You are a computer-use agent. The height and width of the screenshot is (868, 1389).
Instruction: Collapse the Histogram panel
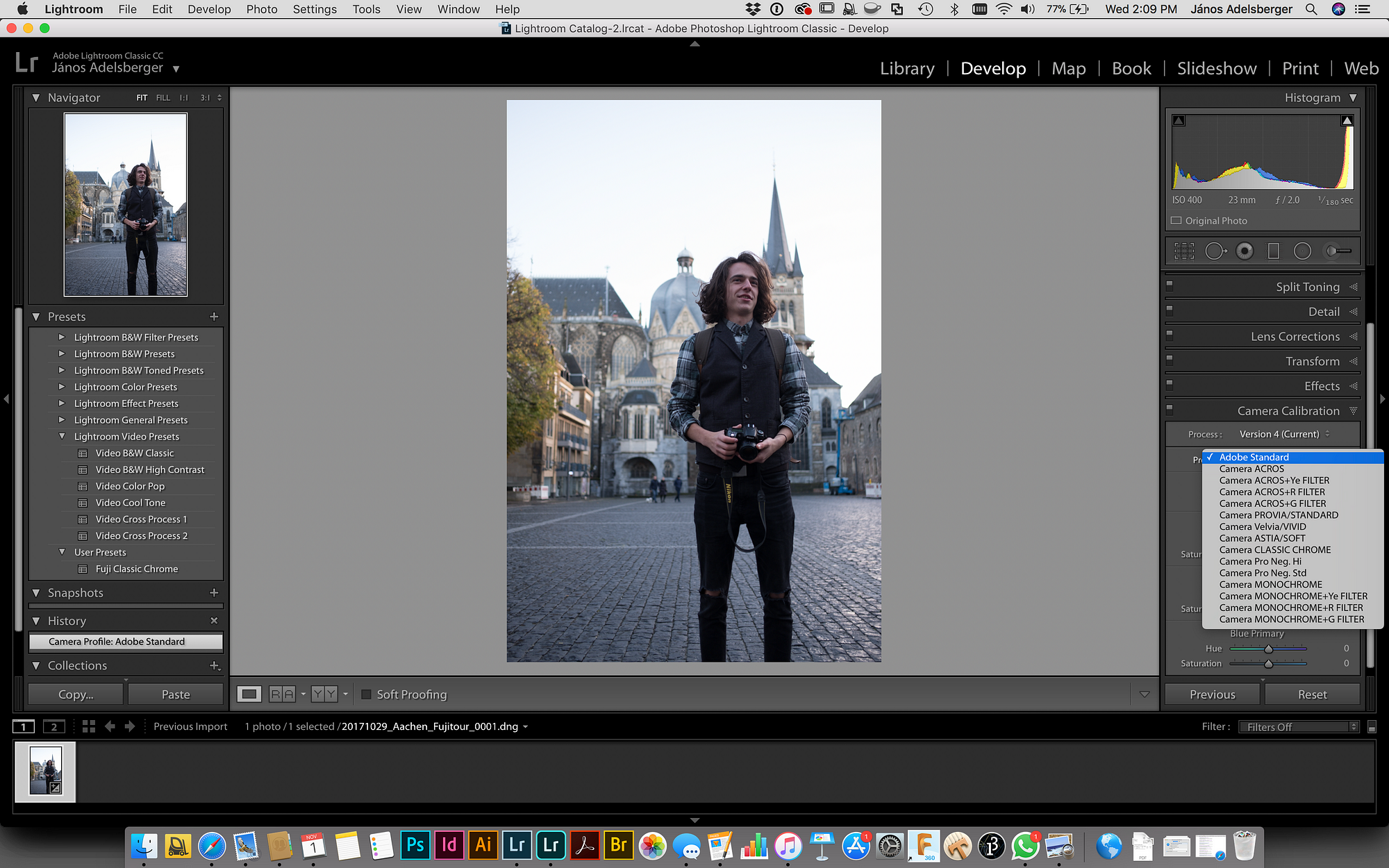(x=1353, y=98)
